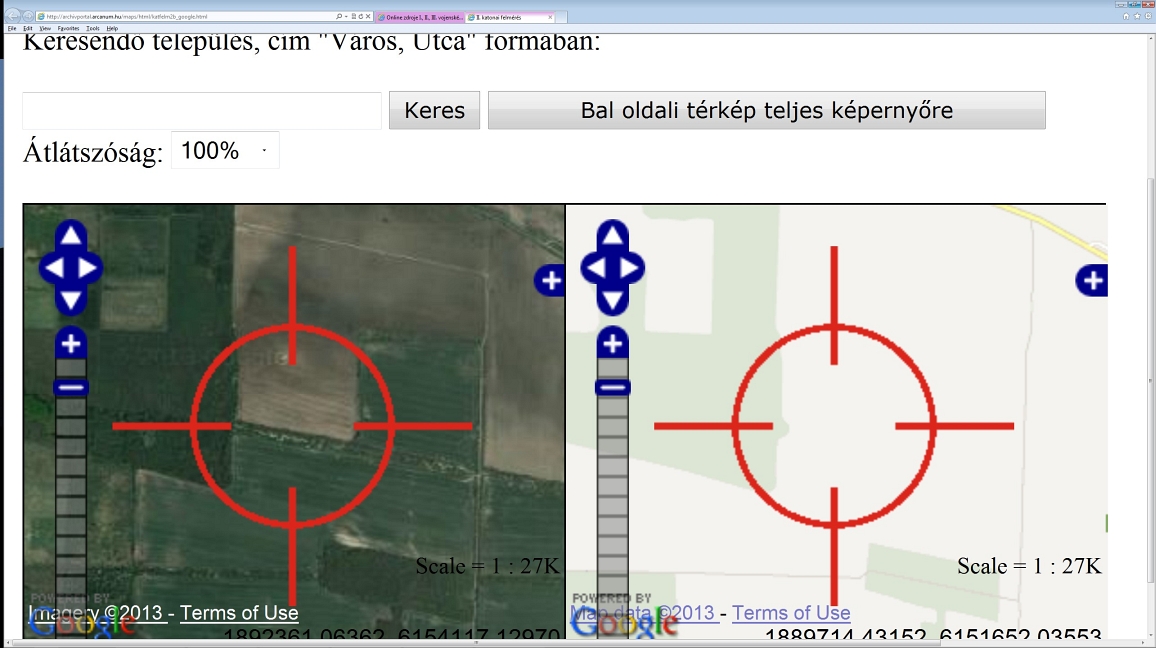Open the browser Home page icon
This screenshot has width=1156, height=648.
1126,16
